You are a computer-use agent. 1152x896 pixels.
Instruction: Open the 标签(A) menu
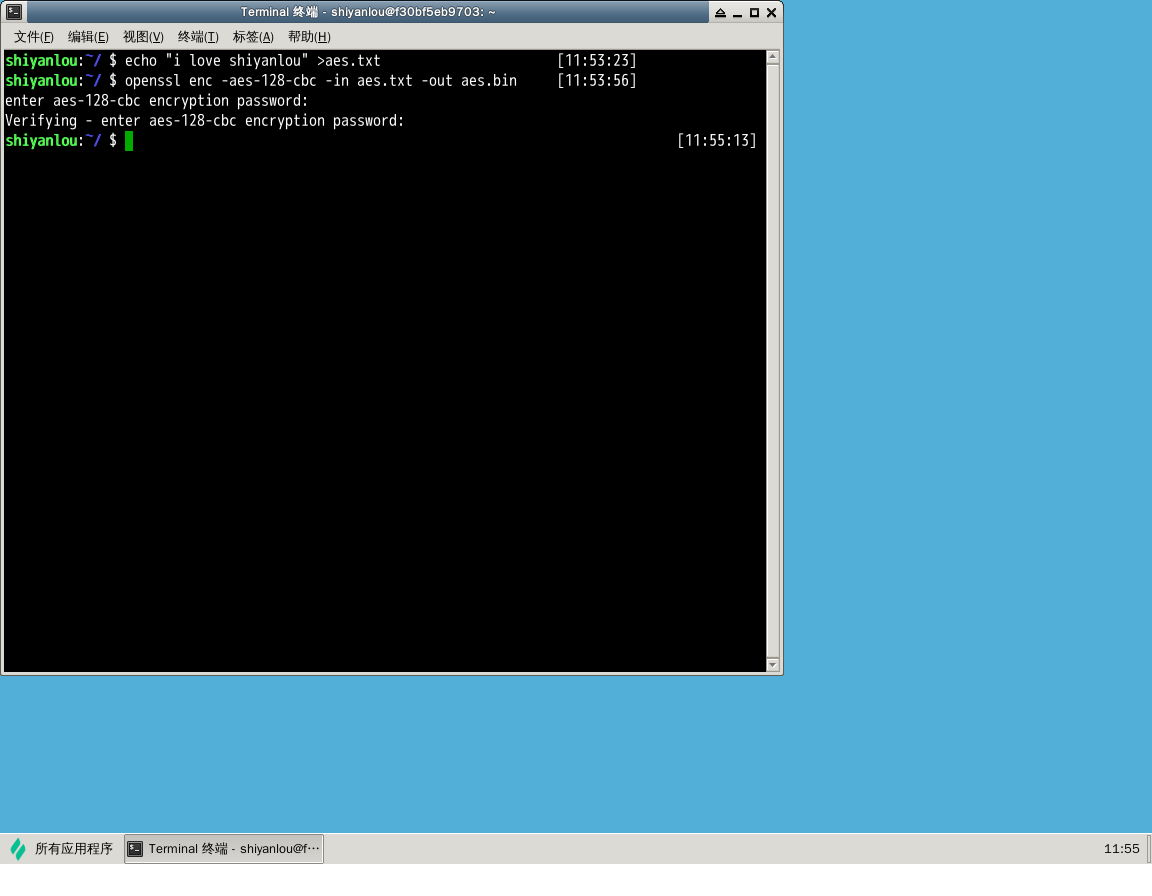[x=253, y=37]
